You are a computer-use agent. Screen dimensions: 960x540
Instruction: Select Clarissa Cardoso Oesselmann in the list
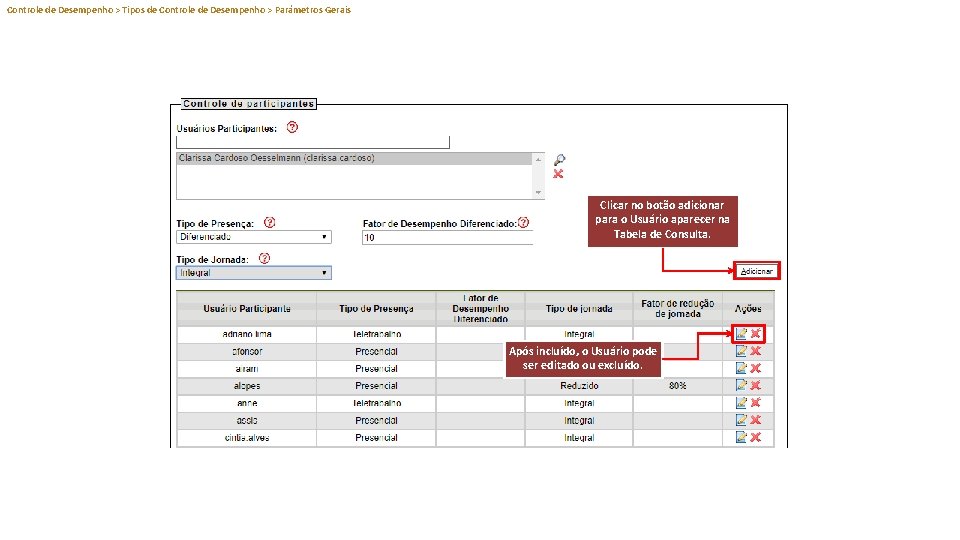pyautogui.click(x=355, y=158)
